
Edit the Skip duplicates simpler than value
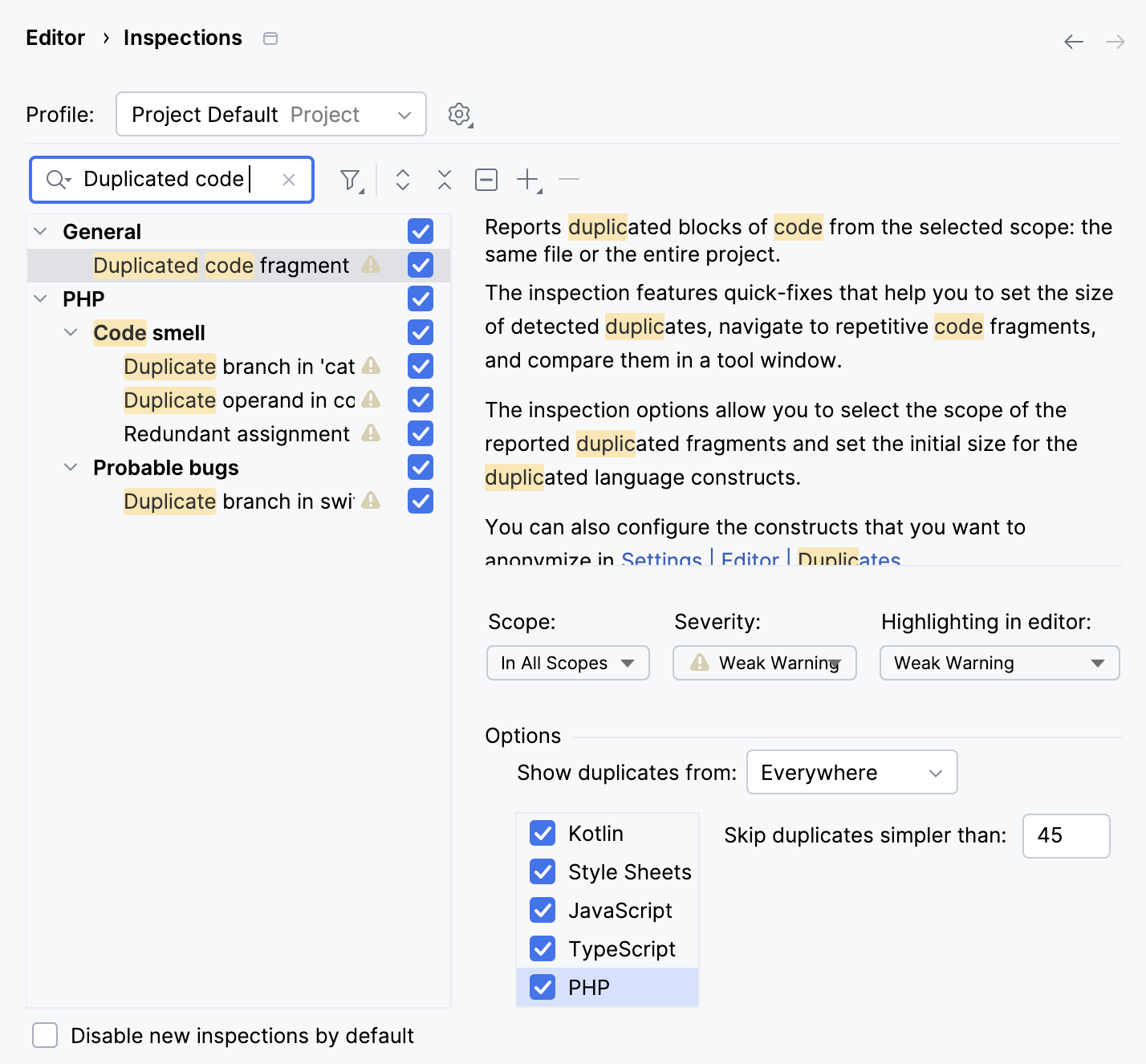tap(1066, 835)
